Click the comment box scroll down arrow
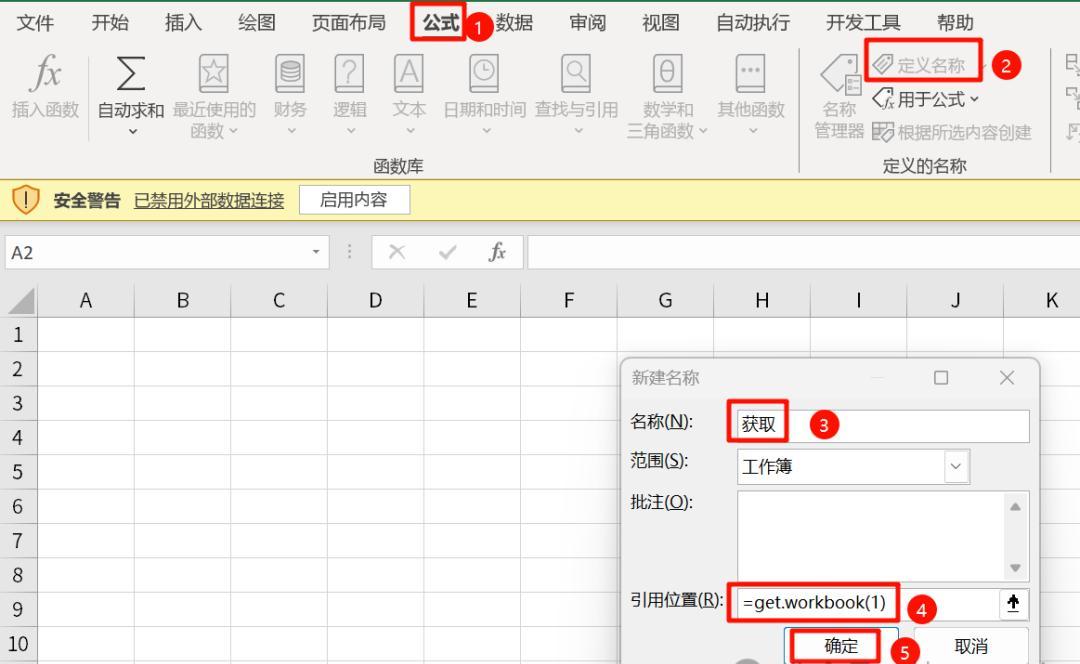The image size is (1080, 664). point(1015,568)
